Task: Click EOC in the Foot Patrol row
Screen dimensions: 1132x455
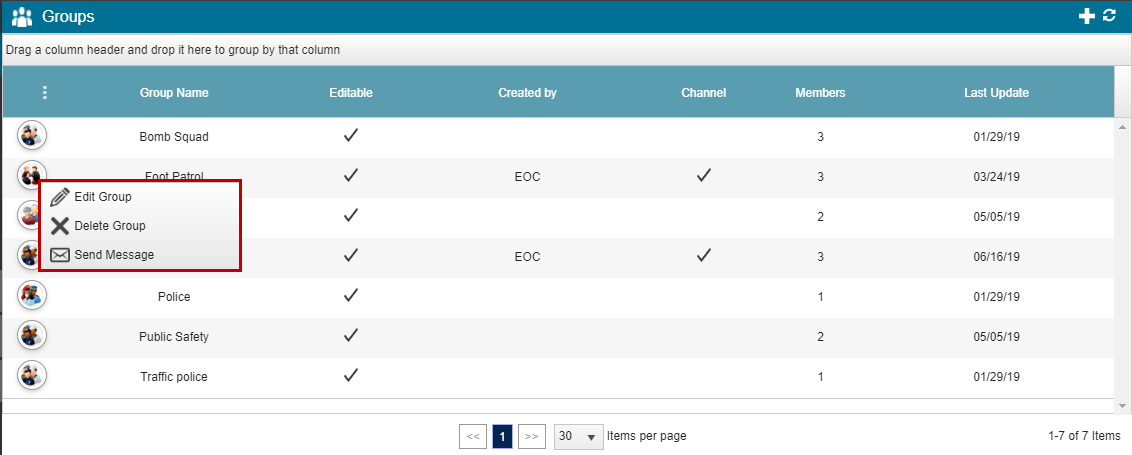Action: (x=527, y=177)
